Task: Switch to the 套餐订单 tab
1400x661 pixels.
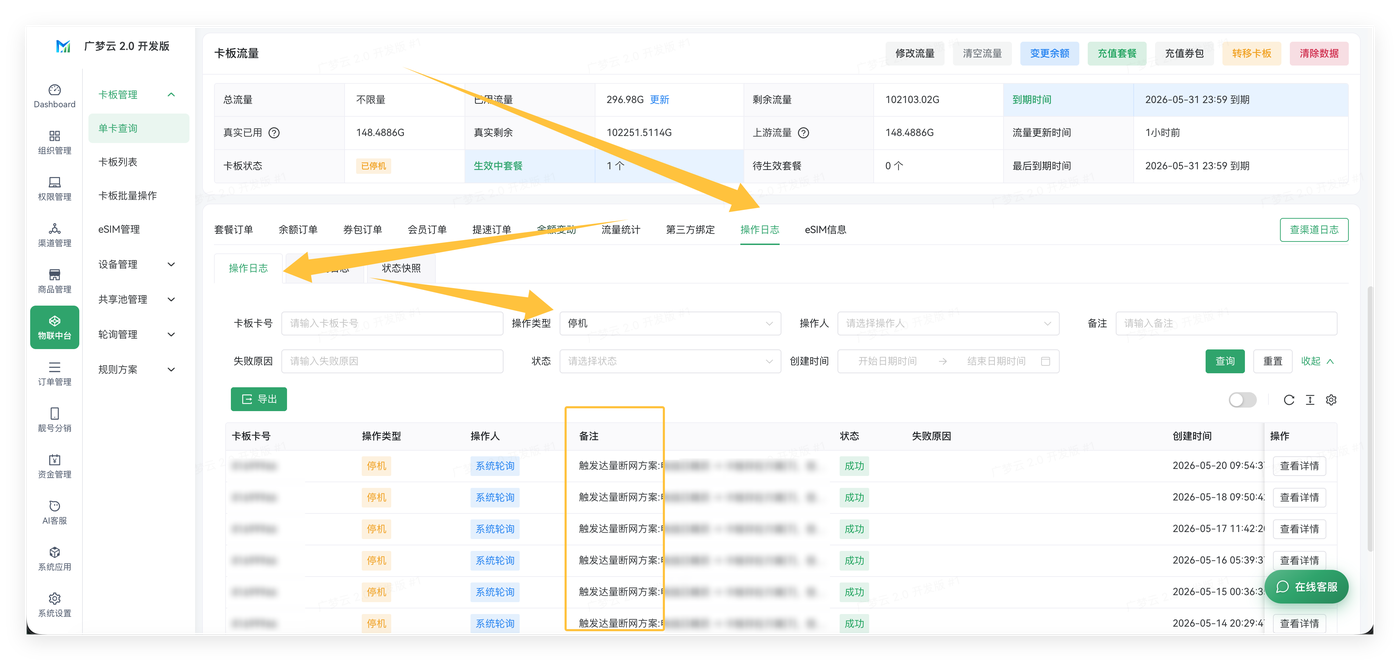Action: click(234, 230)
